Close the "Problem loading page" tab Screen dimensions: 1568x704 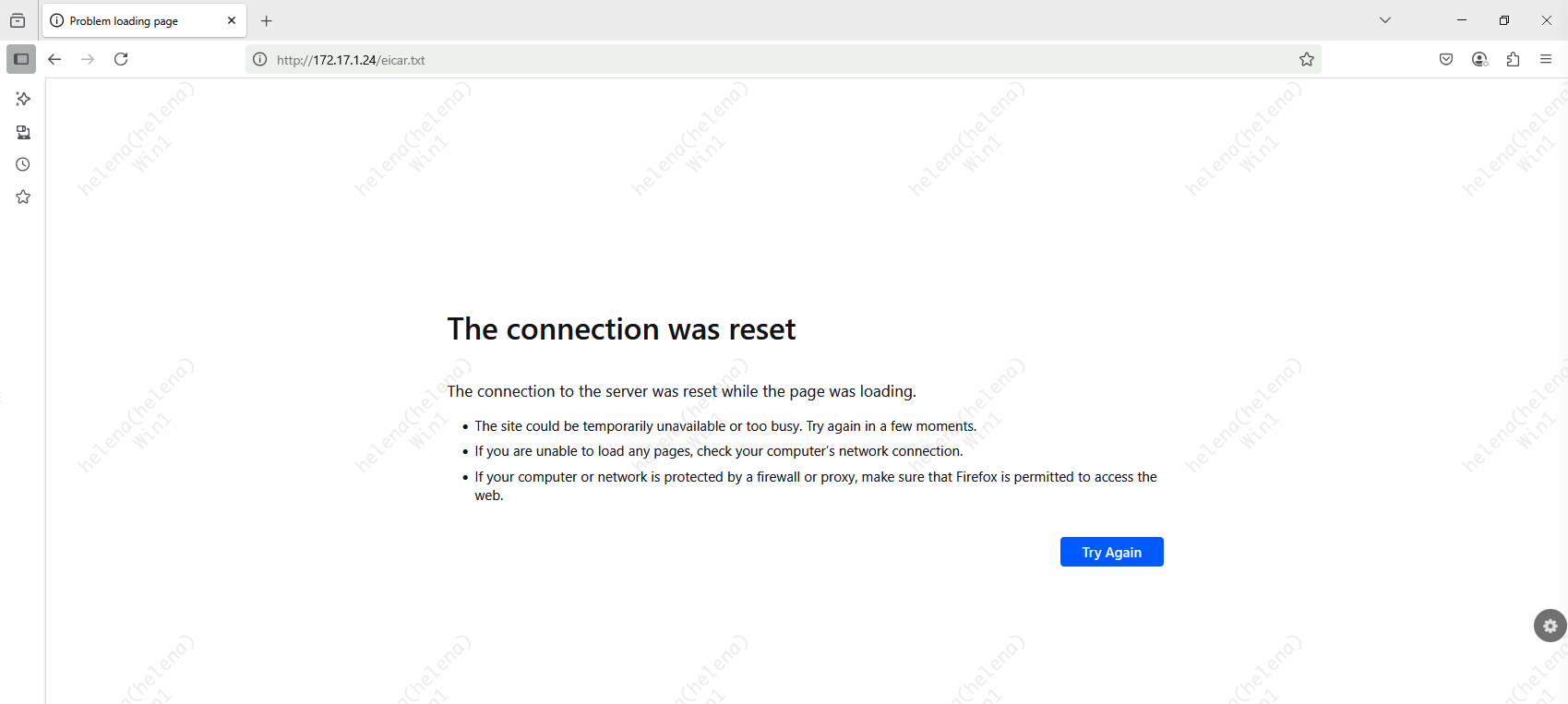[x=232, y=20]
